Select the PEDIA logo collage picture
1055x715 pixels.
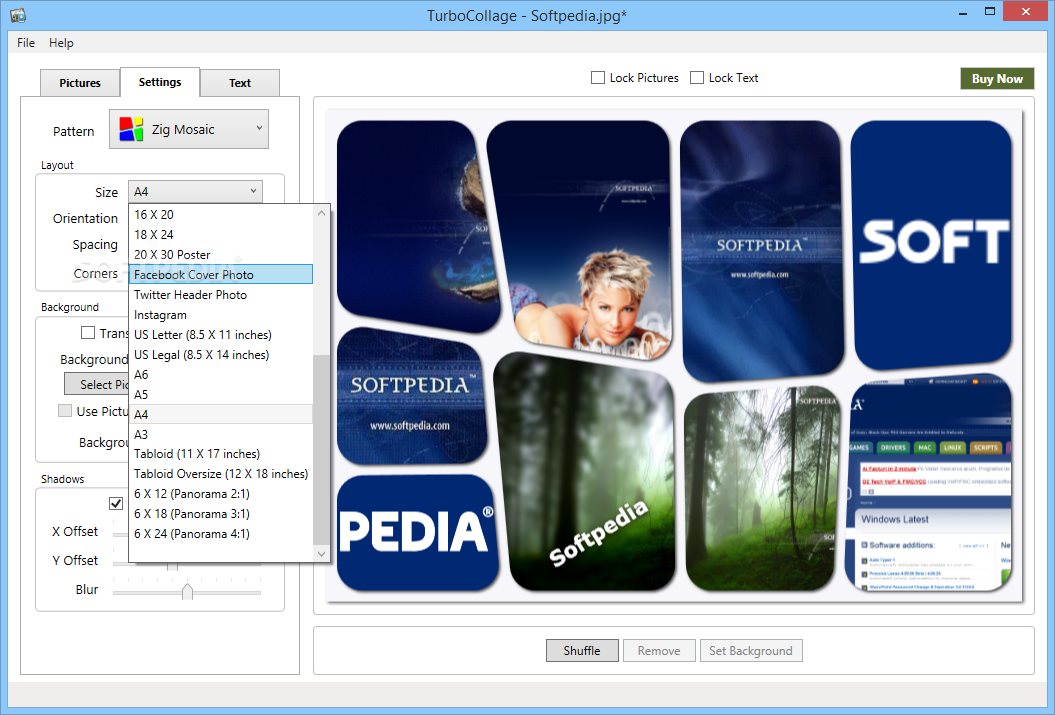click(x=417, y=531)
